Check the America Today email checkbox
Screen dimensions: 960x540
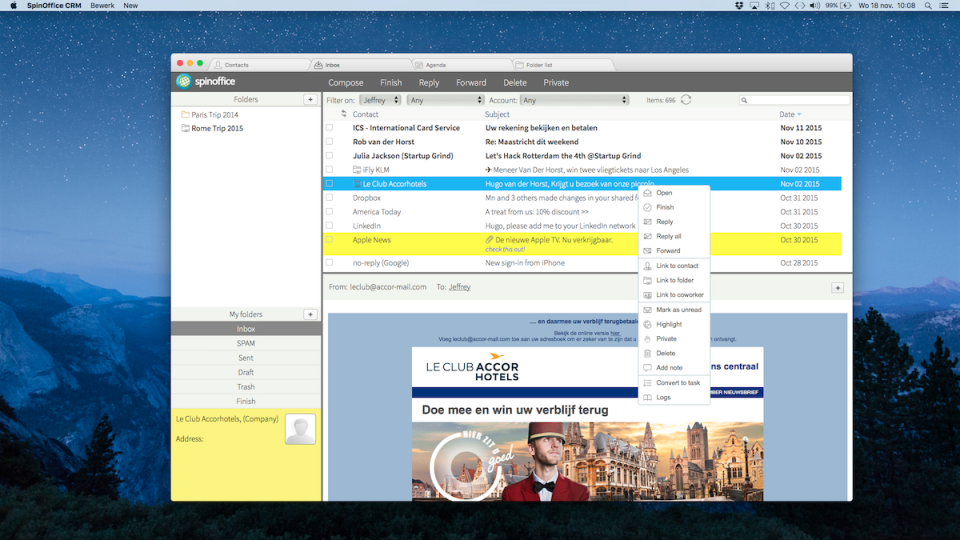point(329,212)
